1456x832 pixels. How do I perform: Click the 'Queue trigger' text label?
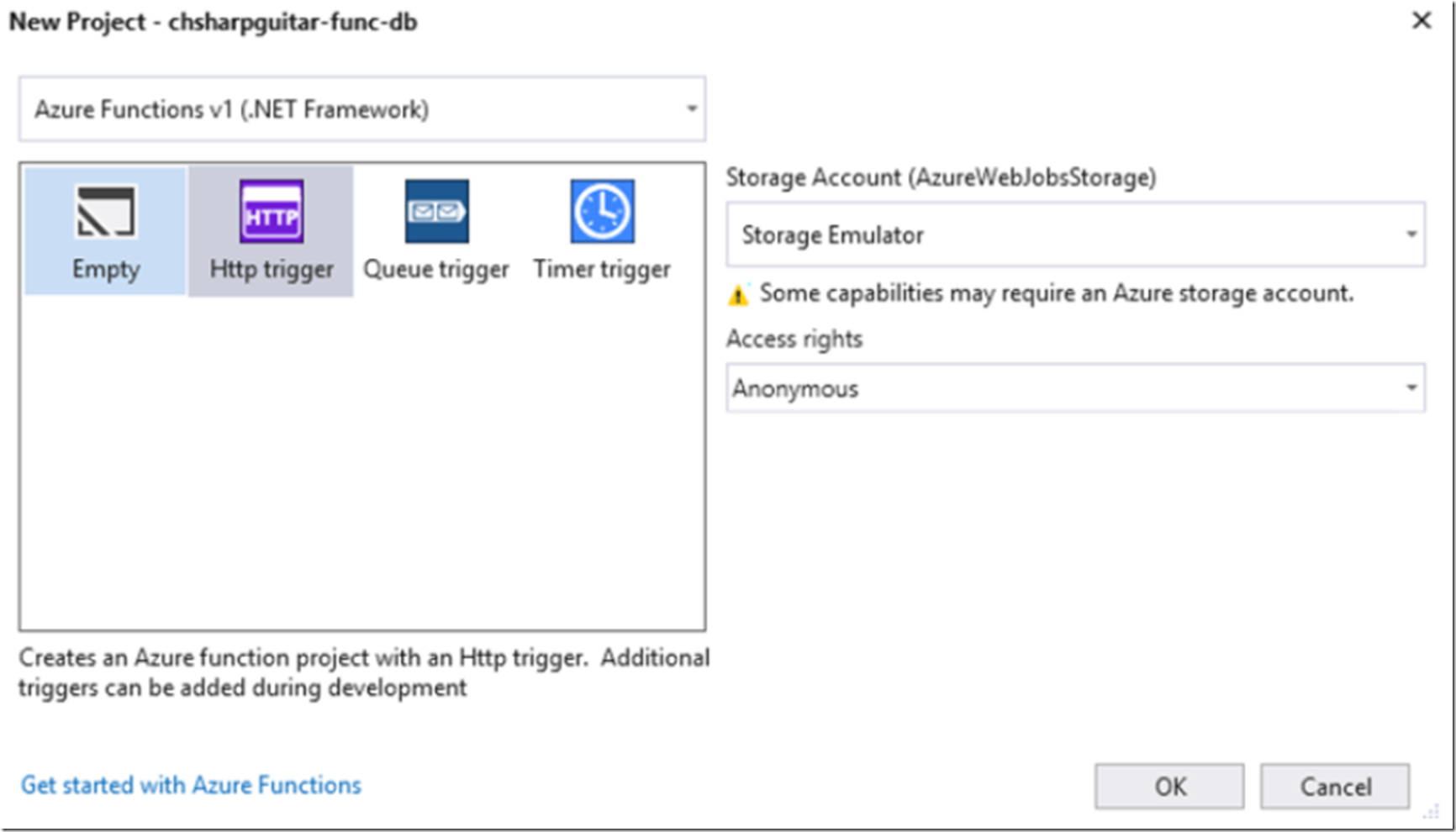(x=435, y=270)
